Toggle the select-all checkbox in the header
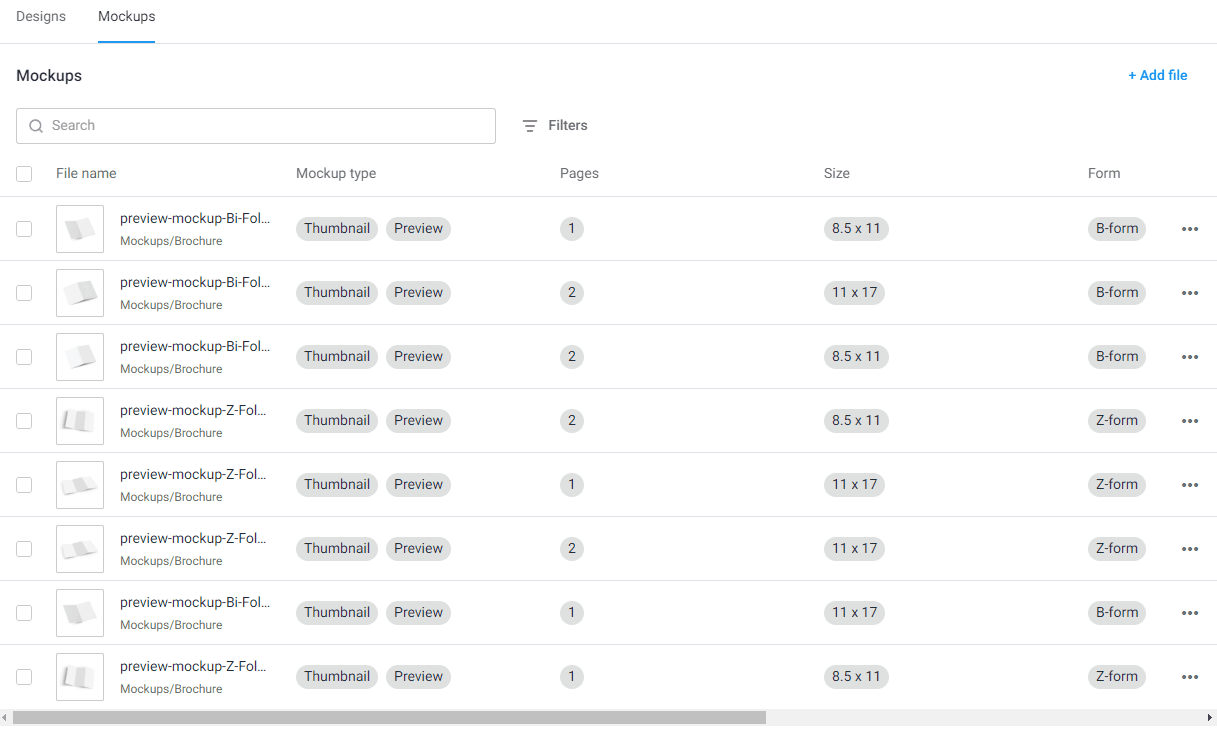The width and height of the screenshot is (1217, 741). tap(24, 174)
